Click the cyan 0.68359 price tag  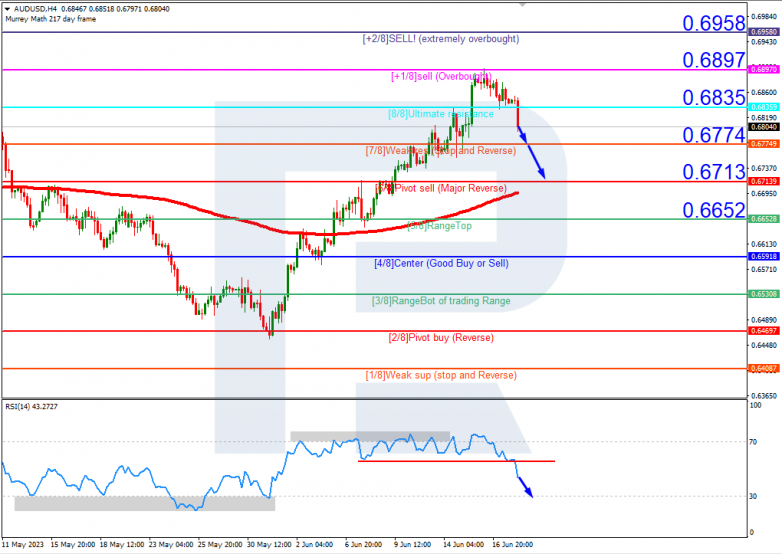[x=764, y=107]
